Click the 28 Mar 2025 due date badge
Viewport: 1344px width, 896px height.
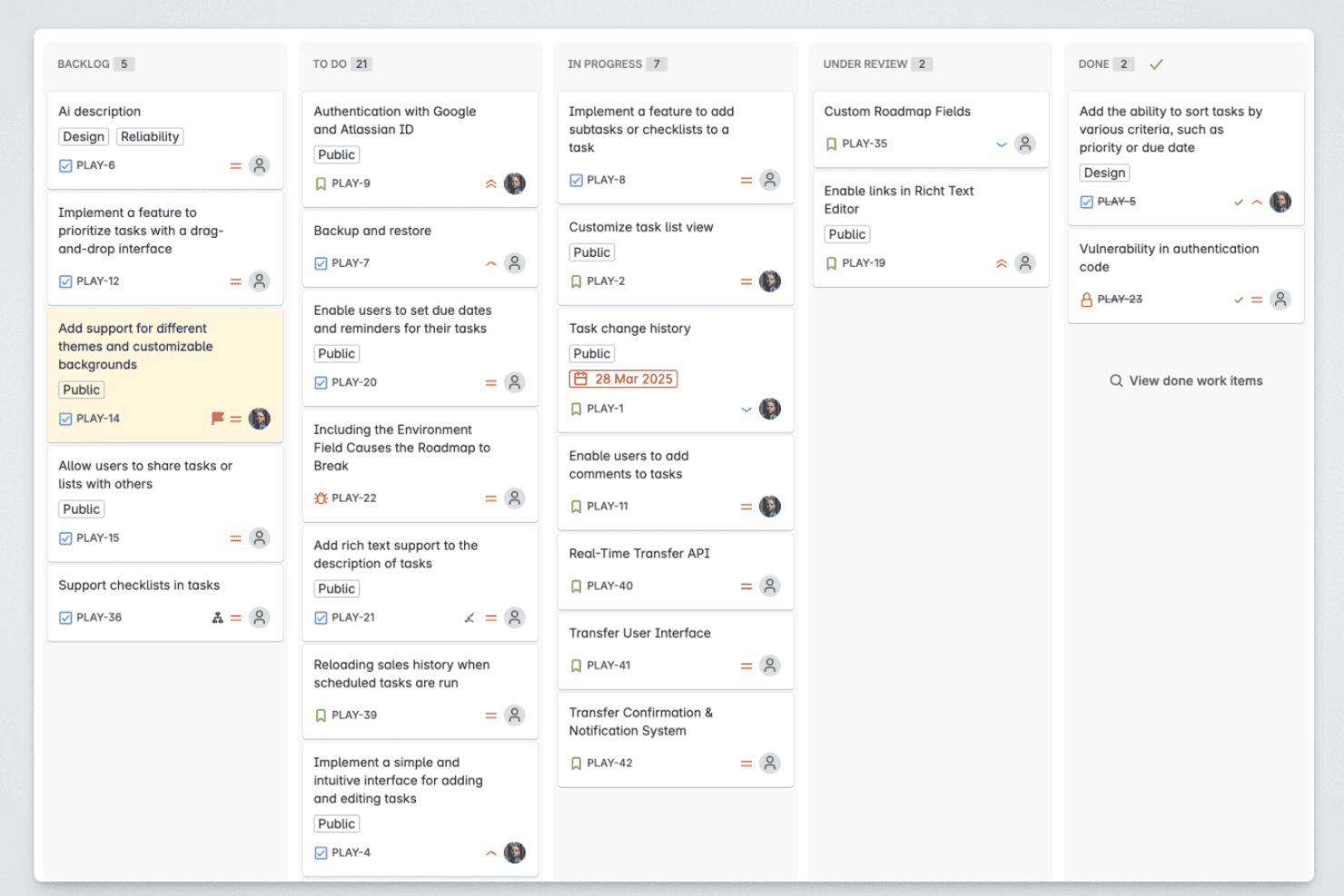tap(624, 379)
